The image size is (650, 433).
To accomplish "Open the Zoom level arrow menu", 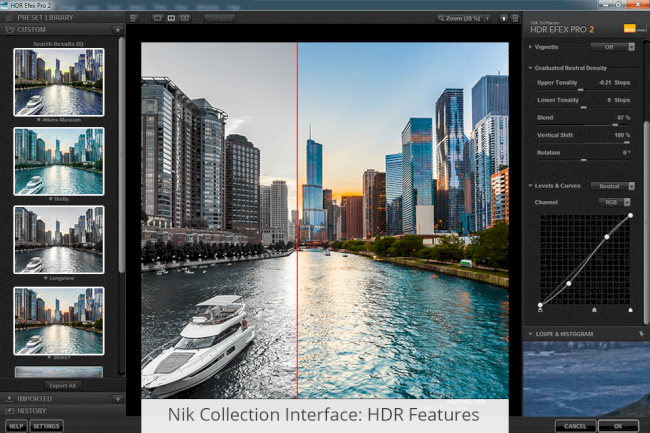I will click(x=487, y=18).
